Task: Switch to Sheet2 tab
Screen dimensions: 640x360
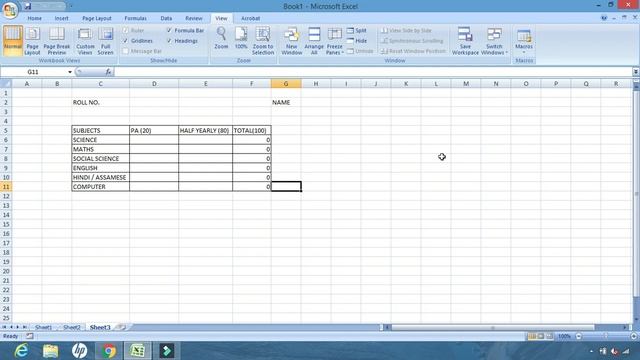Action: click(x=72, y=327)
